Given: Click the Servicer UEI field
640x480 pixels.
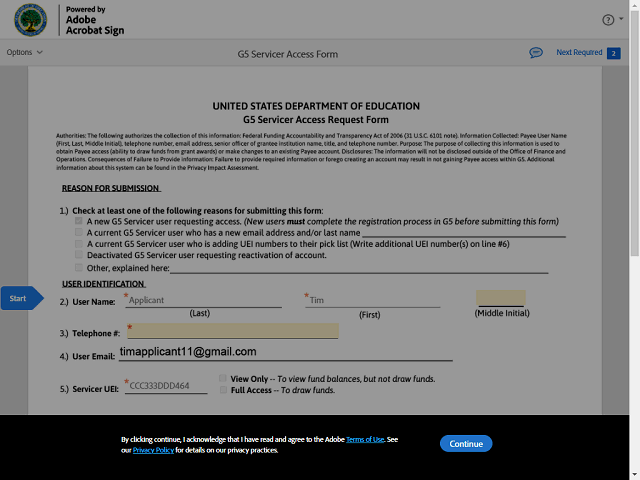Looking at the screenshot, I should click(166, 386).
